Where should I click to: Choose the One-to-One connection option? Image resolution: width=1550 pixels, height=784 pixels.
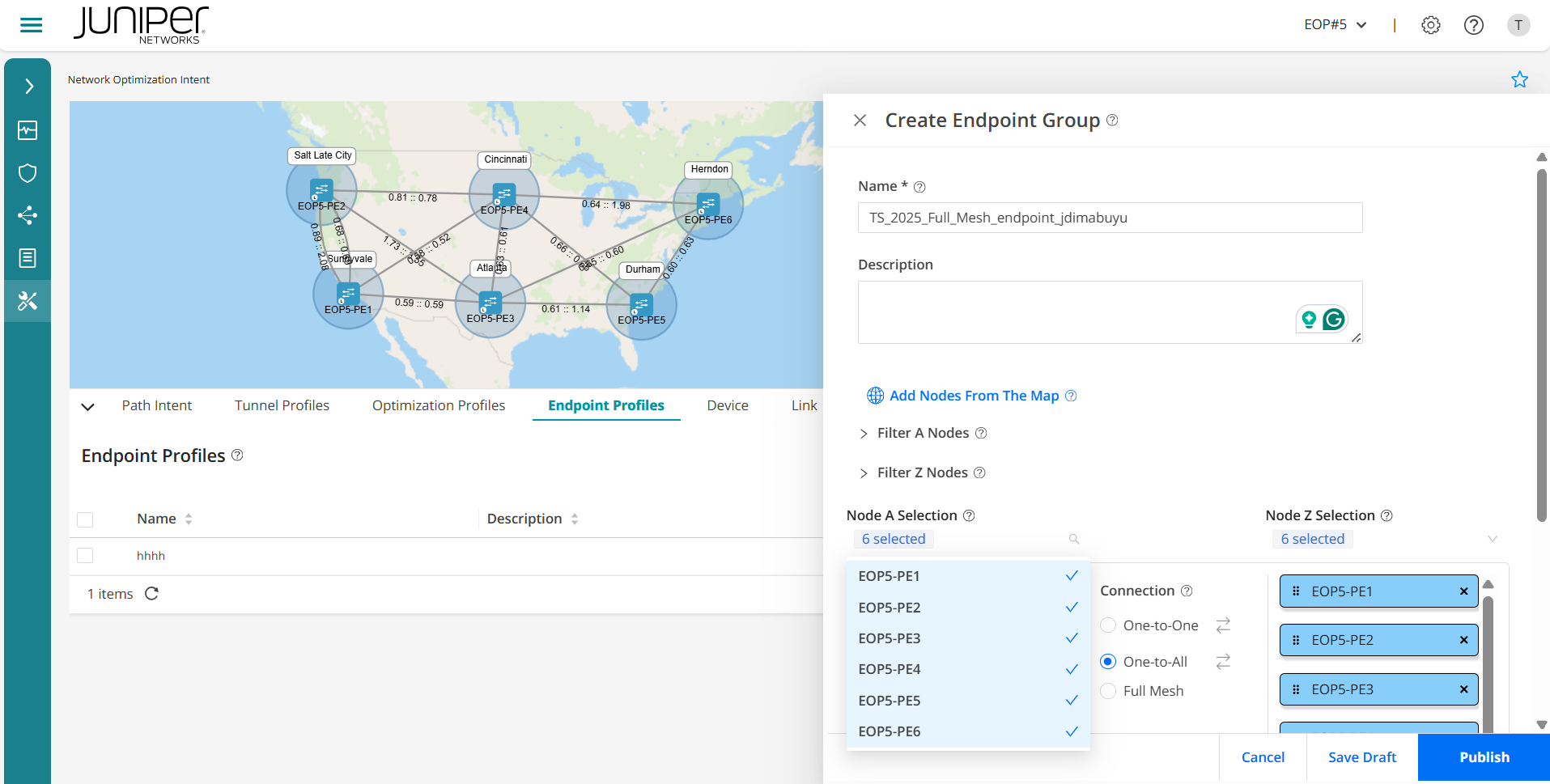1108,625
